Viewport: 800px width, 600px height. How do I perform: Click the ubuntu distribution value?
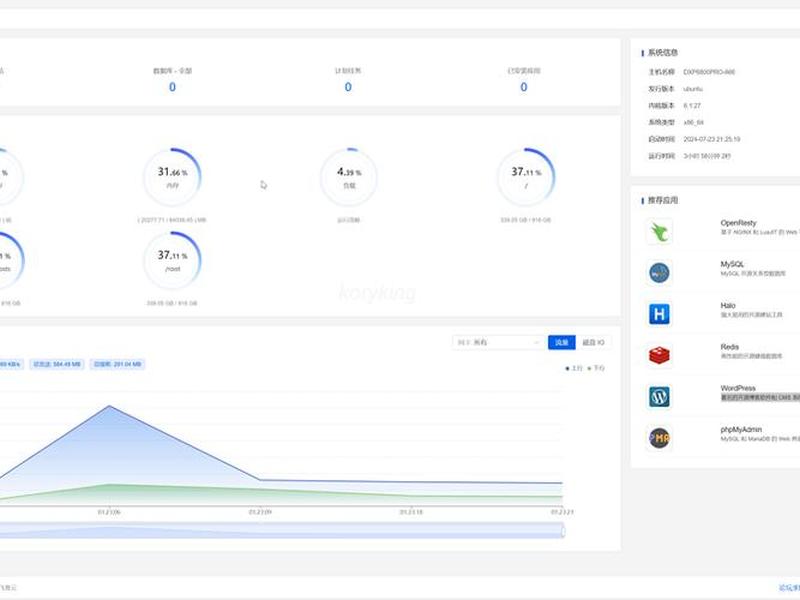click(x=693, y=89)
